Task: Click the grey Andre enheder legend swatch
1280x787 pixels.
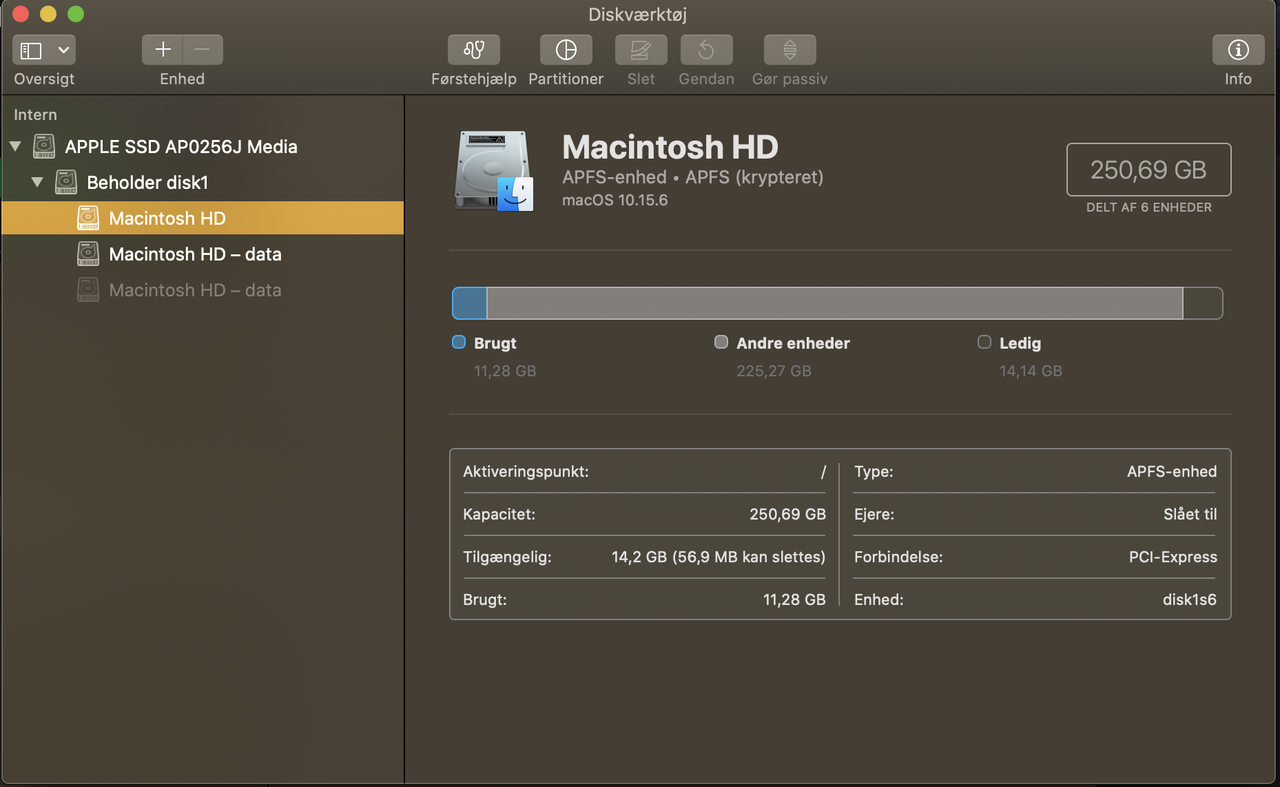Action: tap(721, 342)
